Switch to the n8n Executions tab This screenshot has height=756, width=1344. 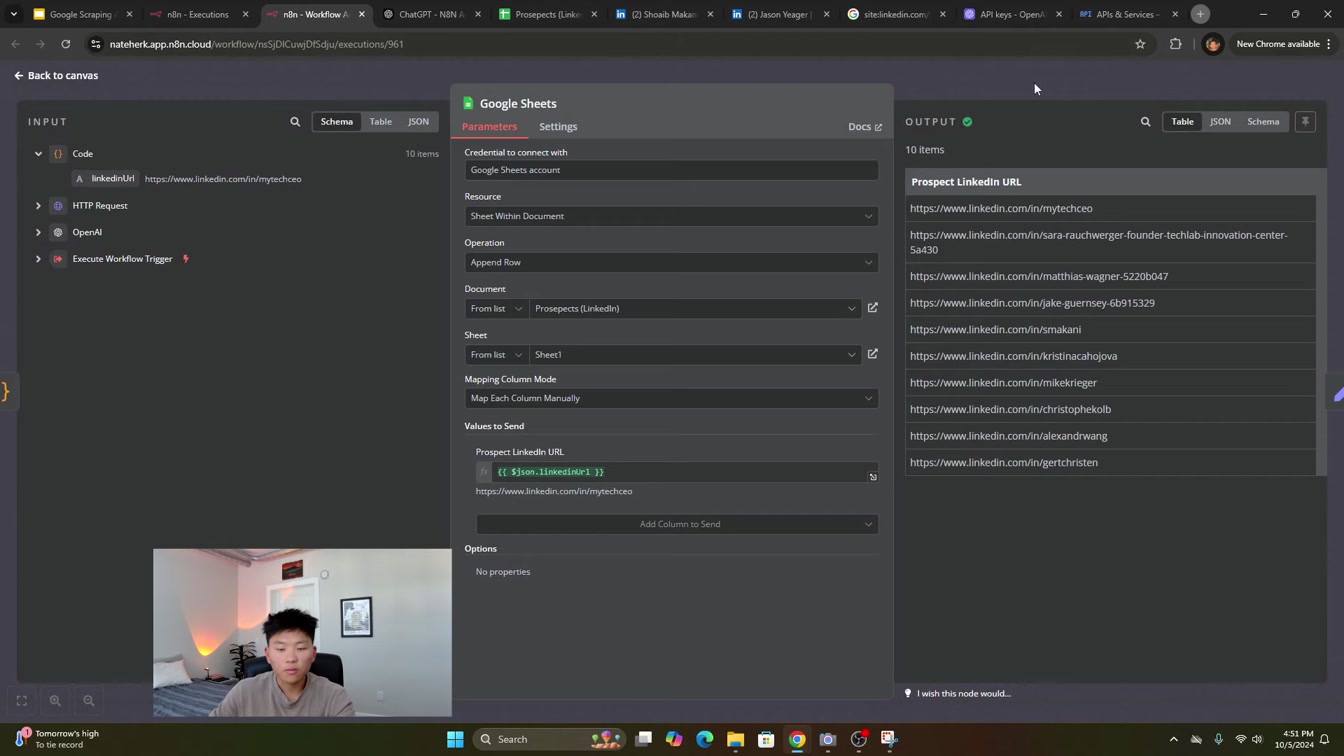(x=198, y=14)
